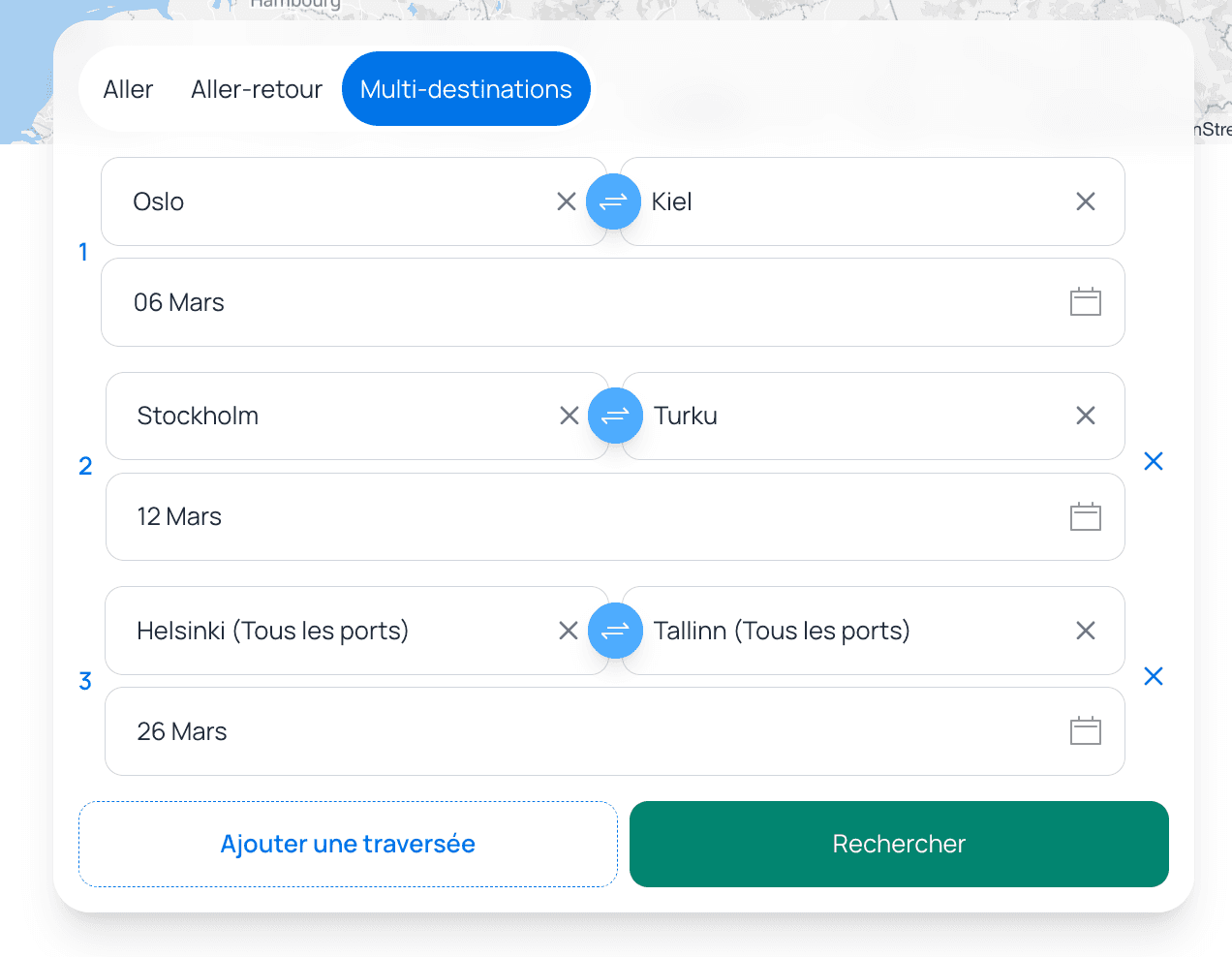1232x957 pixels.
Task: Switch to the Aller tab
Action: pyautogui.click(x=128, y=89)
